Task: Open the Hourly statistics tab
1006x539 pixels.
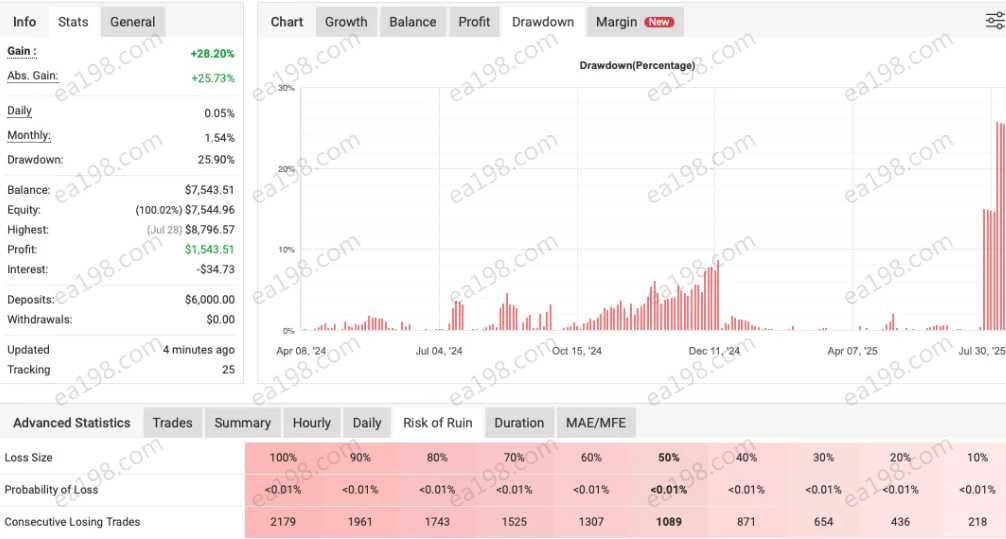Action: (x=311, y=423)
